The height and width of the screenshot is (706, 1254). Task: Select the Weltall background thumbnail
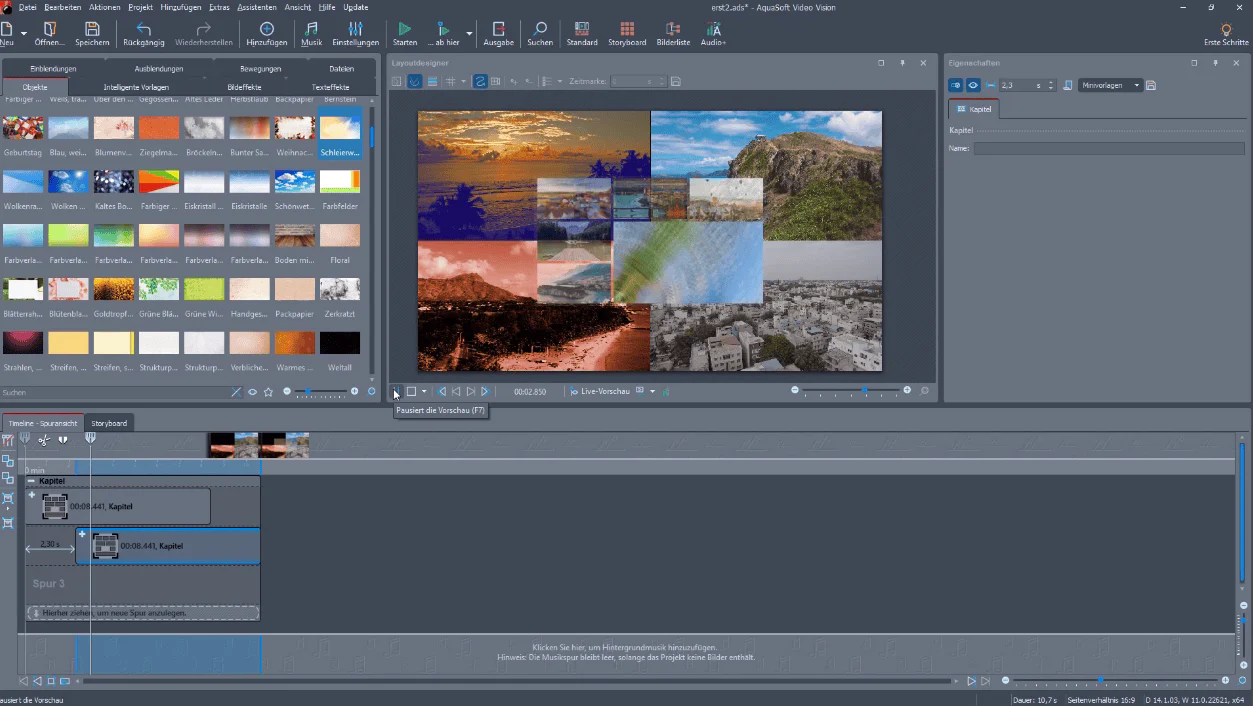click(x=340, y=343)
